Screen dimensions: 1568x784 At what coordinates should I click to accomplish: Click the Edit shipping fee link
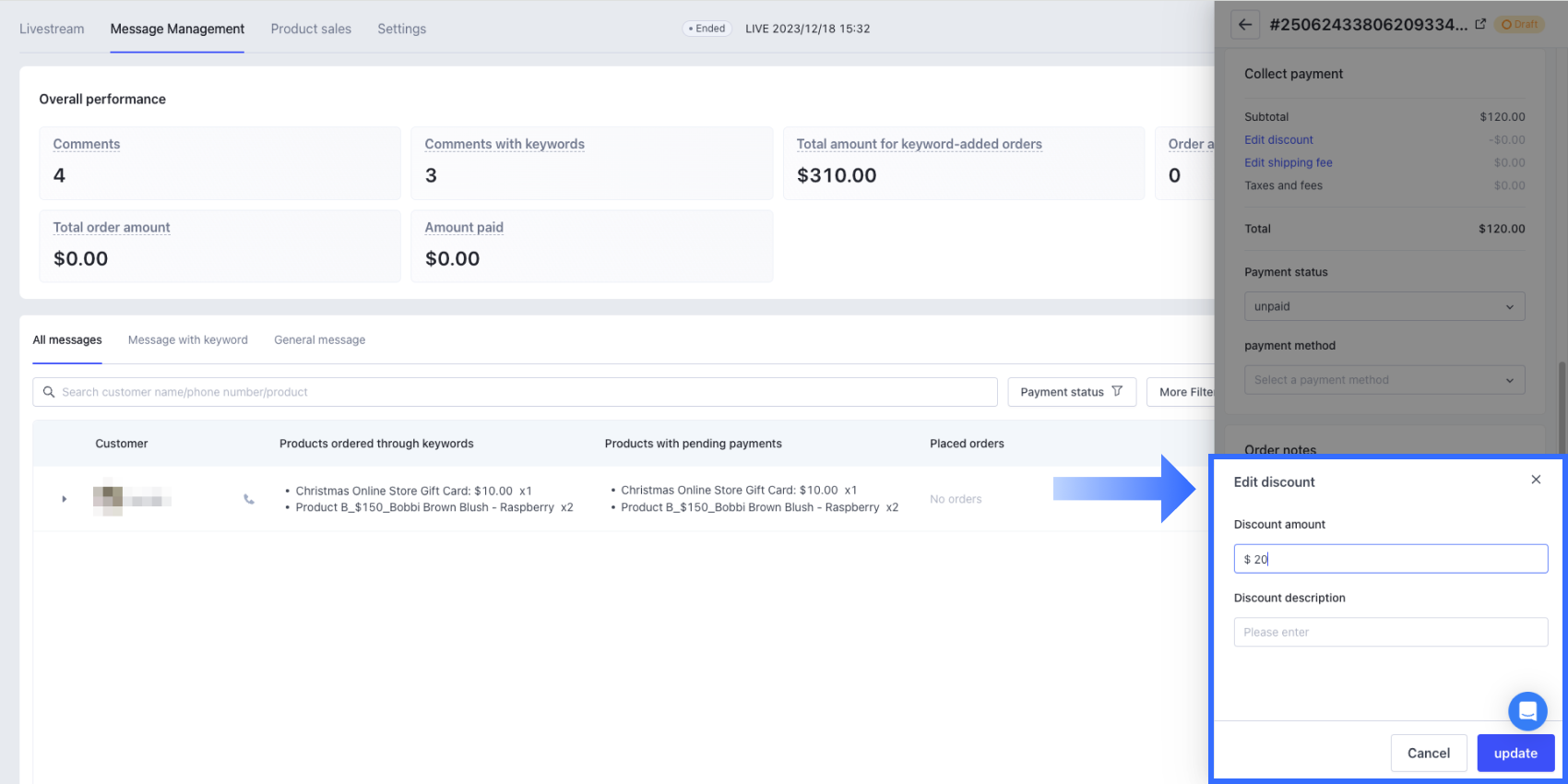[1288, 162]
